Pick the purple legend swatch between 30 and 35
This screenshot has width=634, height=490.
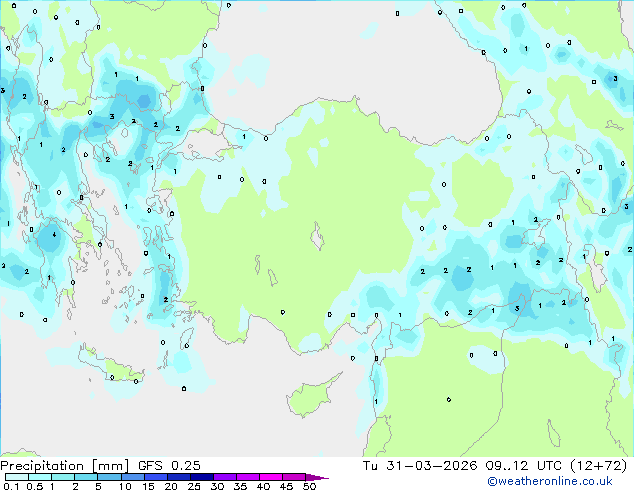[x=225, y=477]
